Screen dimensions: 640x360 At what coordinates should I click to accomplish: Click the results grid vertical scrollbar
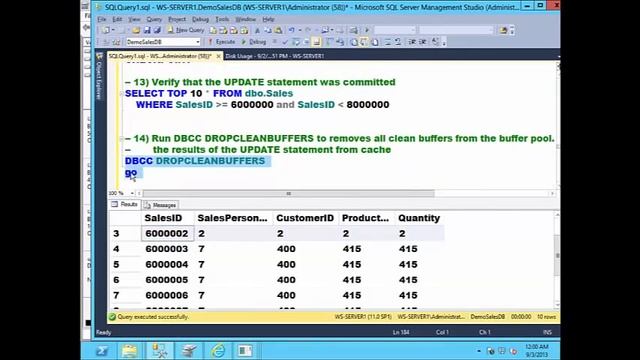557,260
